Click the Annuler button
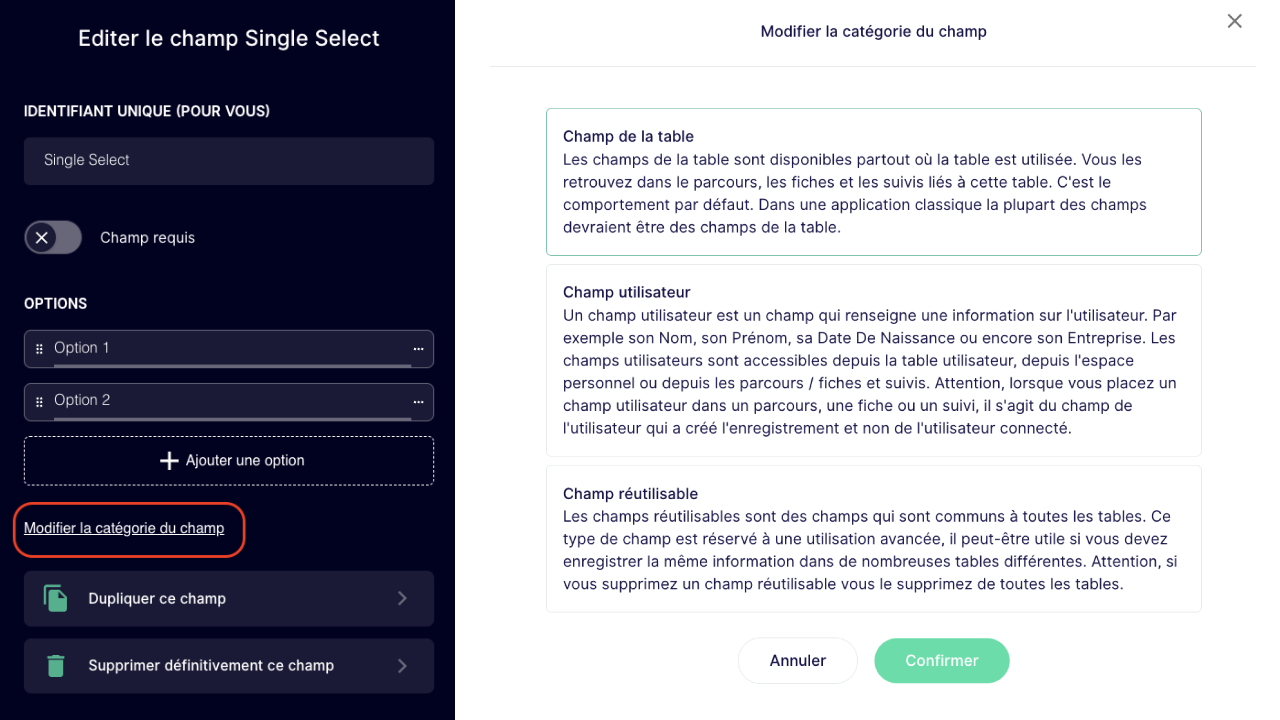This screenshot has width=1280, height=720. [x=798, y=661]
